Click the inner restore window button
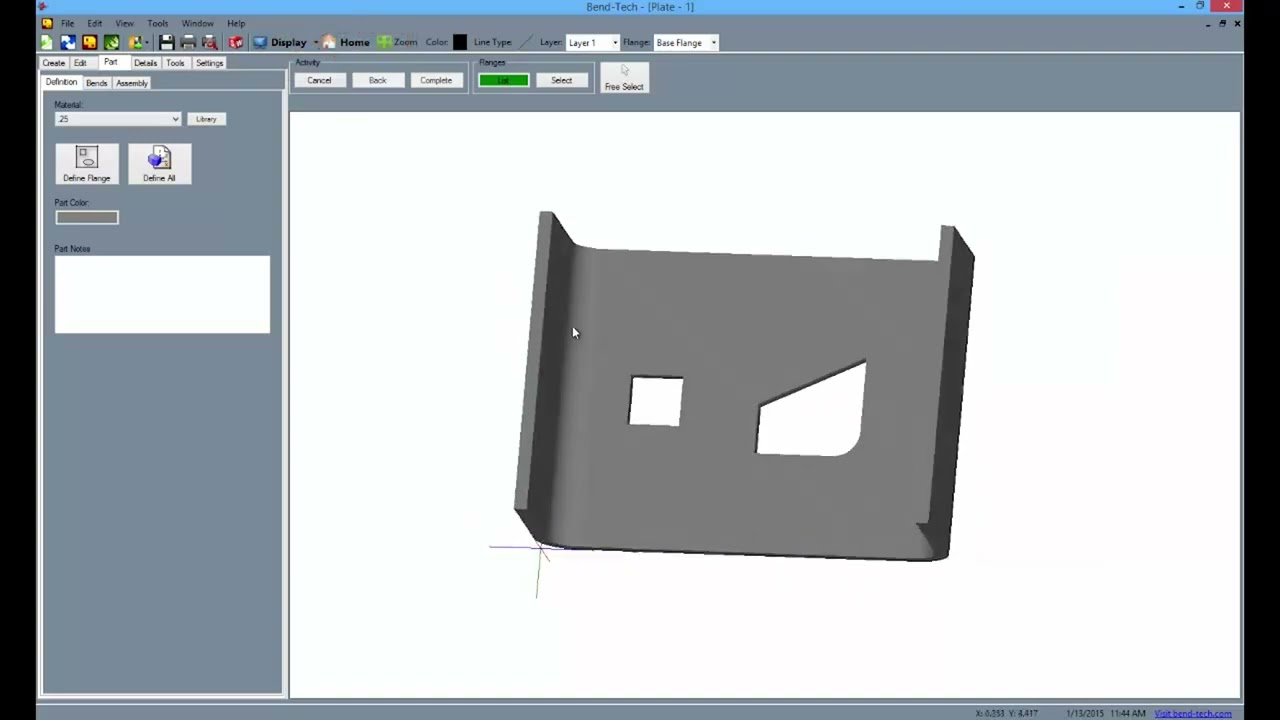This screenshot has width=1280, height=720. tap(1222, 23)
